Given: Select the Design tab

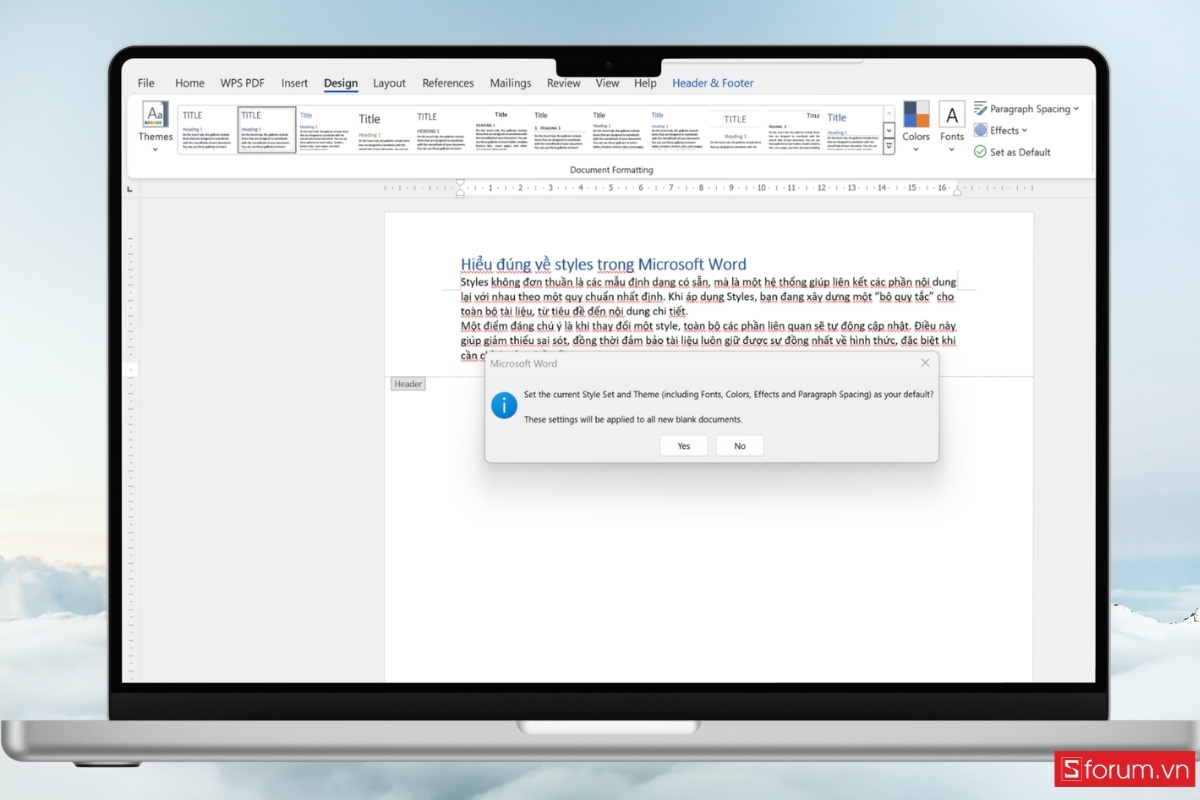Looking at the screenshot, I should coord(341,83).
